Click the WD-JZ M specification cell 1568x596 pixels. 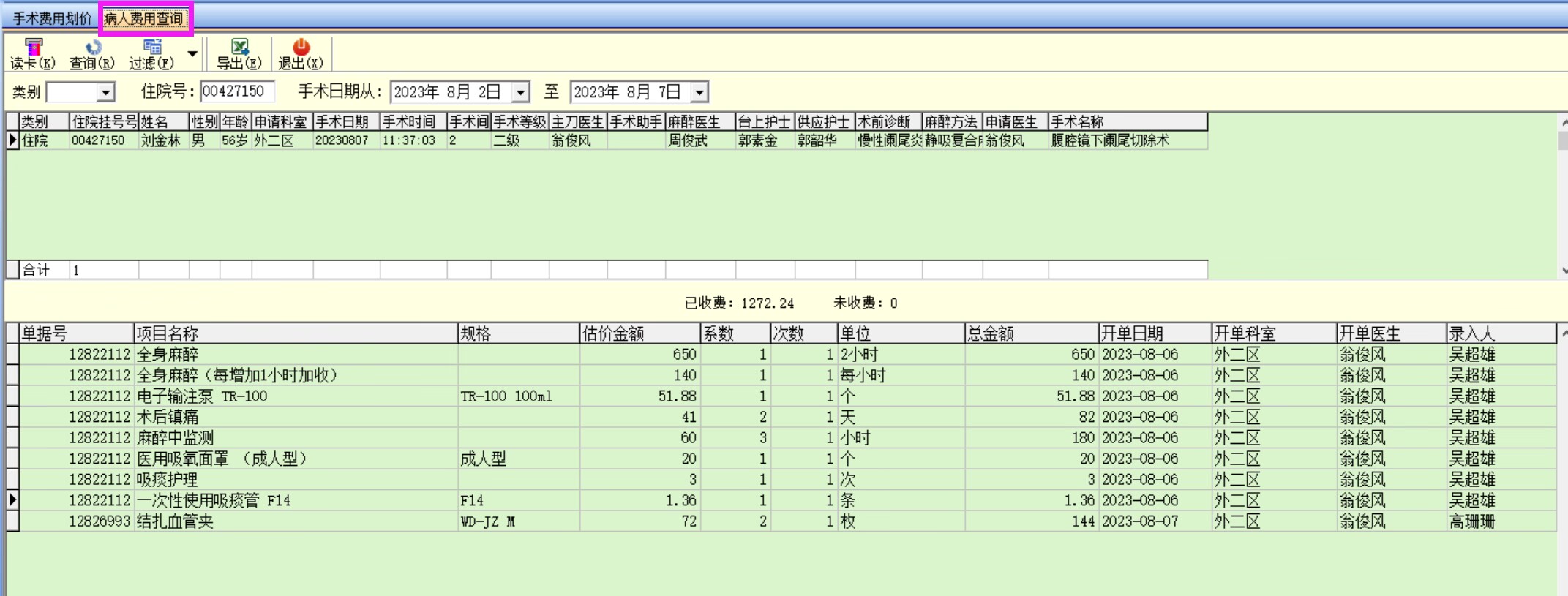(x=519, y=521)
